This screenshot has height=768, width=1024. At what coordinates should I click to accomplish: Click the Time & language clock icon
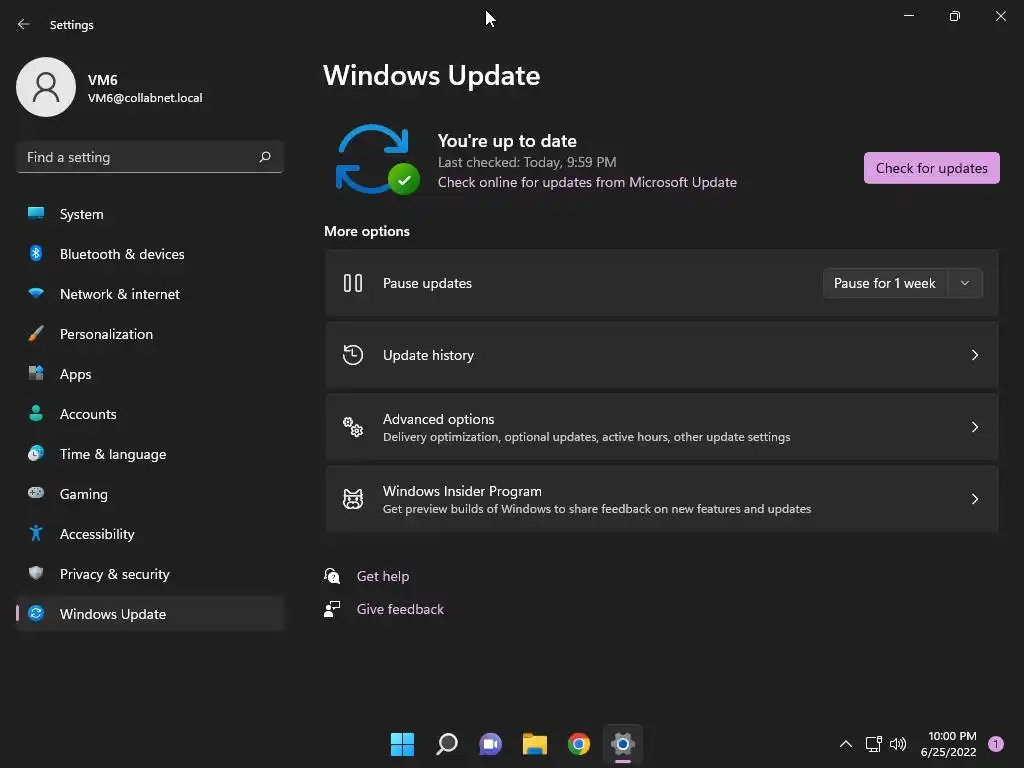(x=36, y=453)
